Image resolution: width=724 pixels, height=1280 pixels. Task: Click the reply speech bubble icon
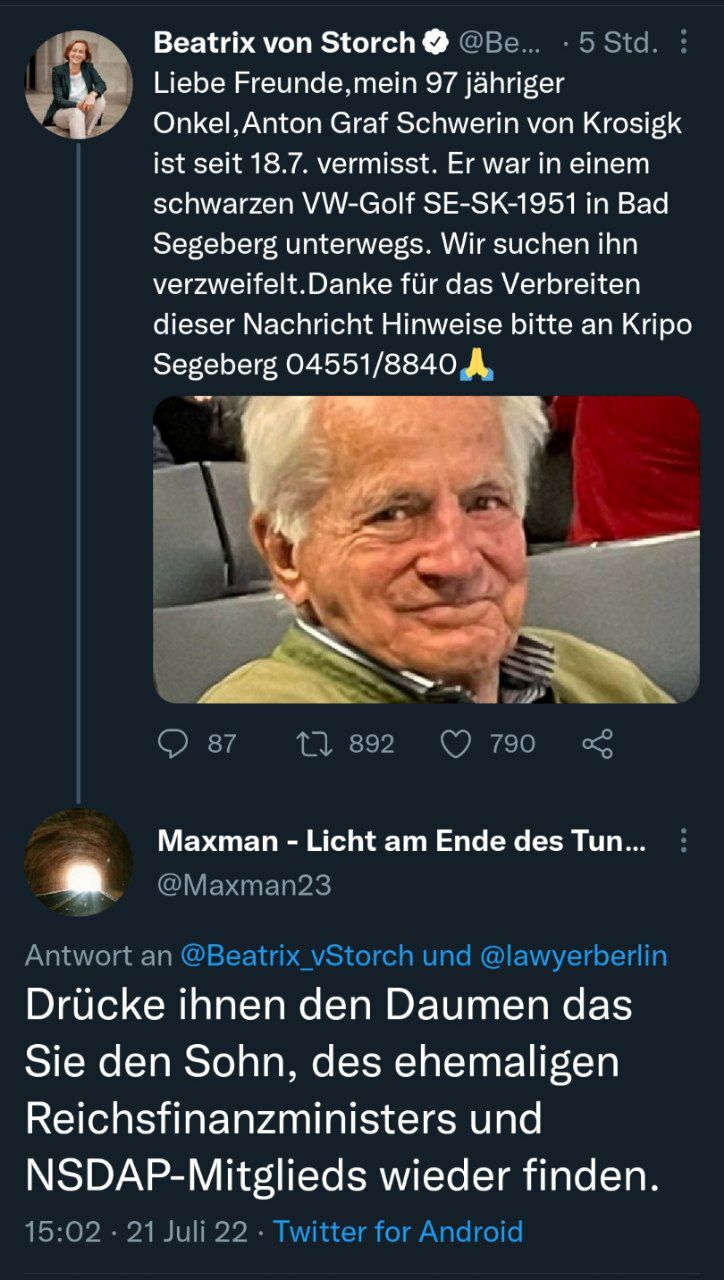point(174,743)
